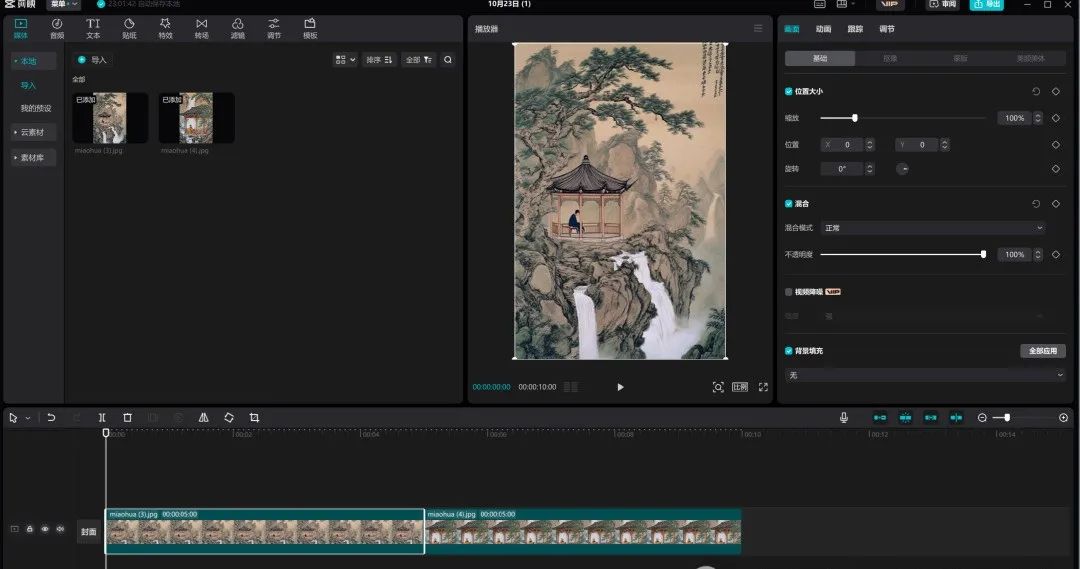Screen dimensions: 1080x569
Task: Open the grid view layout dropdown
Action: pyautogui.click(x=345, y=60)
